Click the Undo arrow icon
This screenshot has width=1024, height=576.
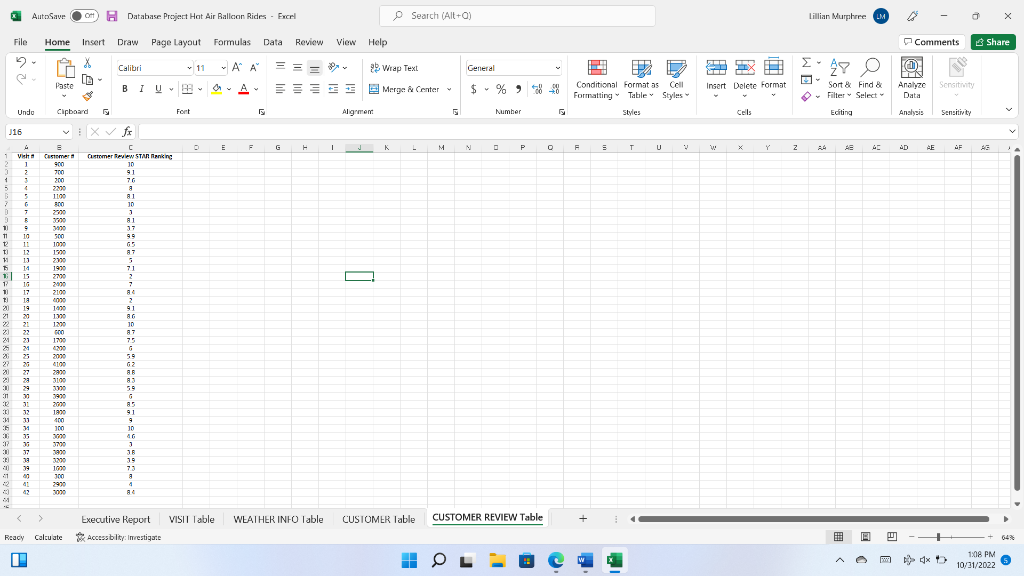21,62
